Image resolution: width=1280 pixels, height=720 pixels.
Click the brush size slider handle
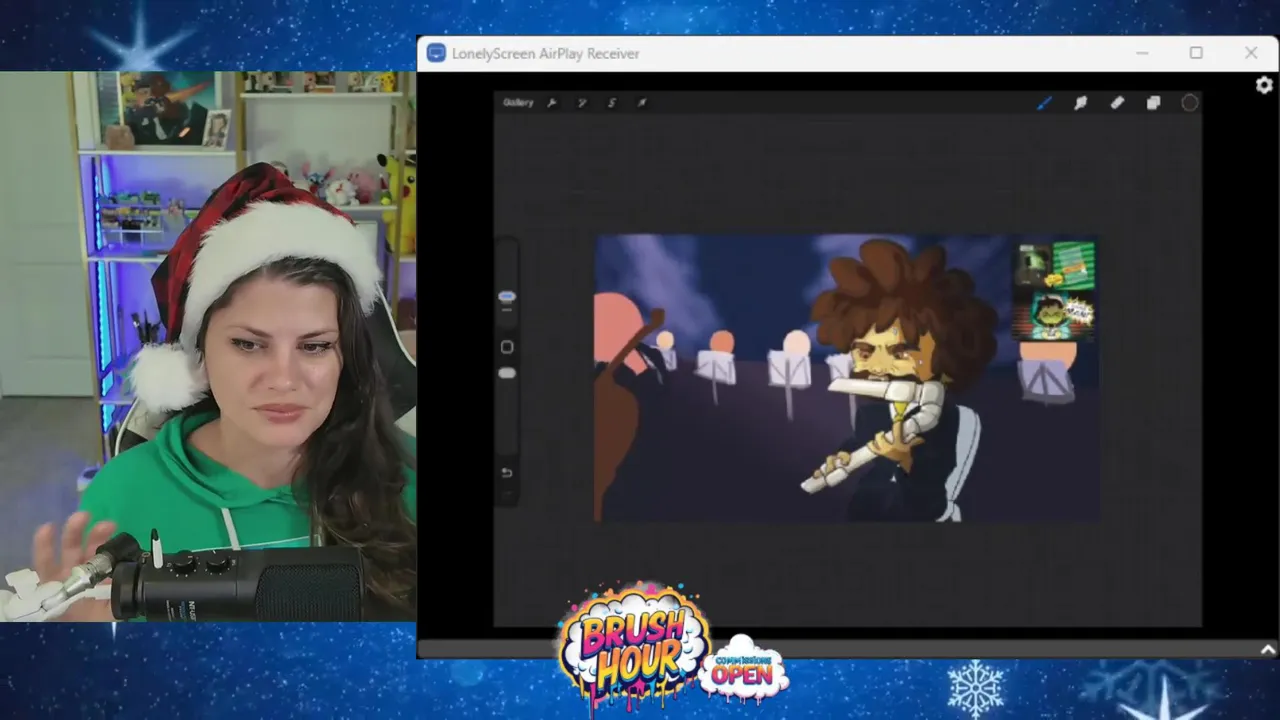point(507,297)
